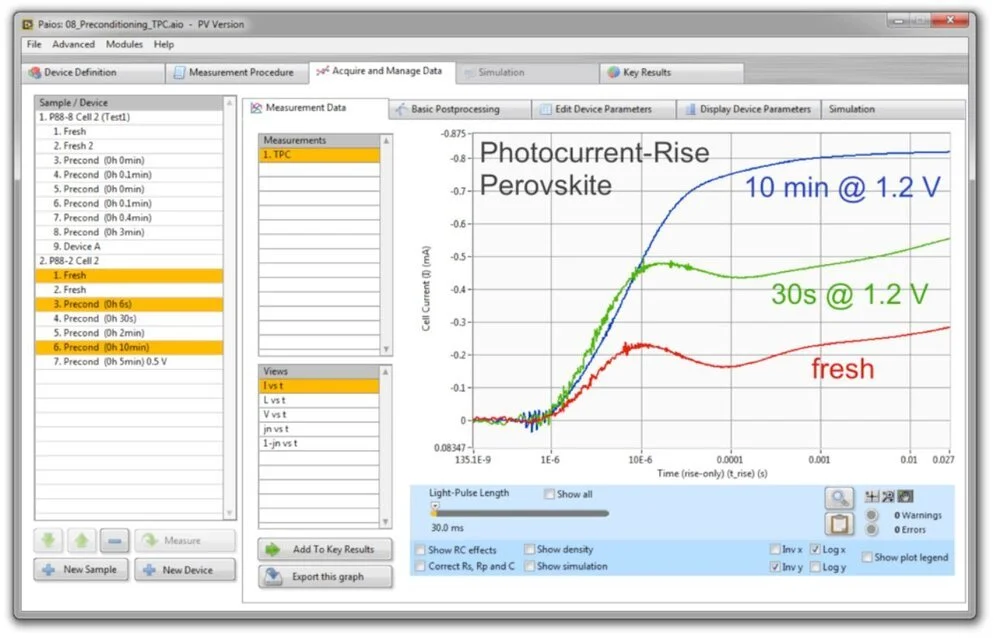Screen dimensions: 1000x638
Task: Open the Display Device Parameters sub-tab
Action: click(748, 109)
